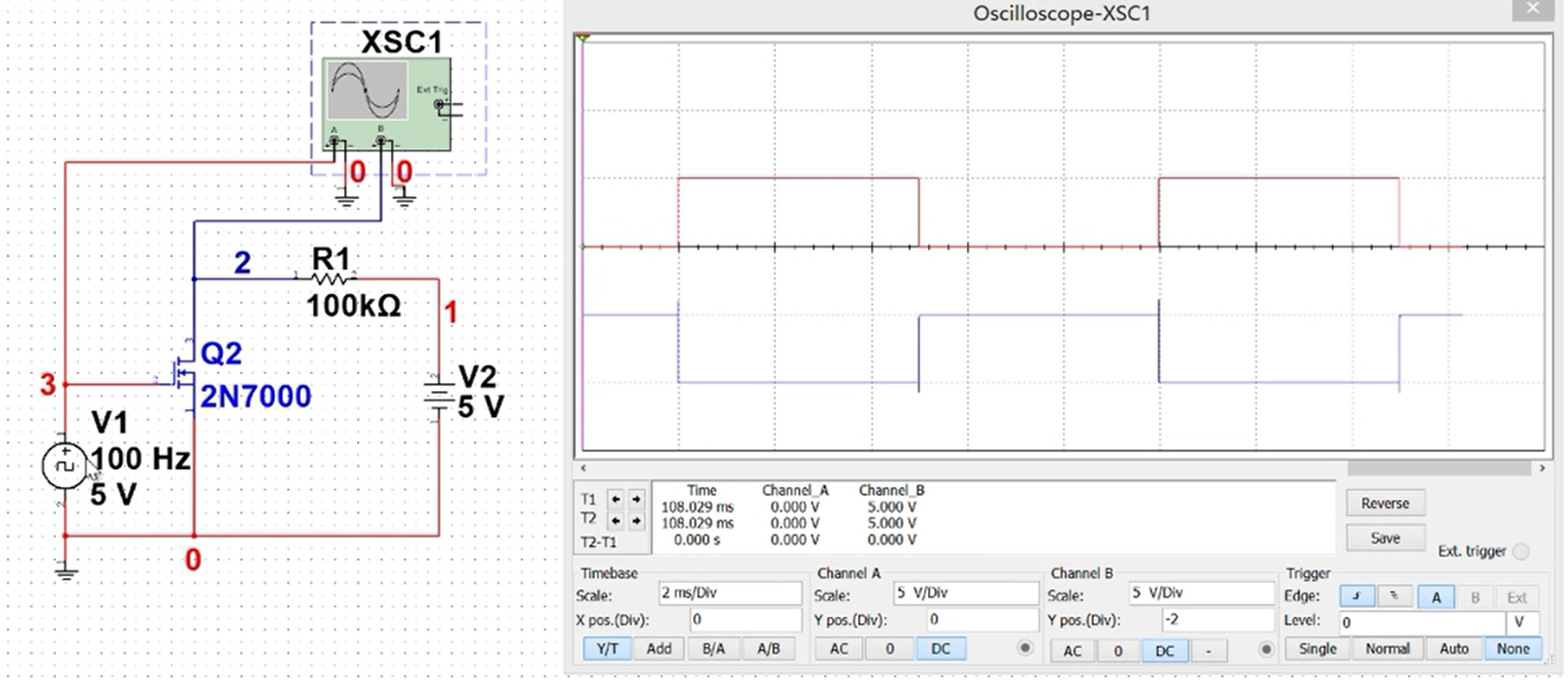Image resolution: width=1568 pixels, height=680 pixels.
Task: Click Channel A Scale 5 V/Div field
Action: point(964,593)
